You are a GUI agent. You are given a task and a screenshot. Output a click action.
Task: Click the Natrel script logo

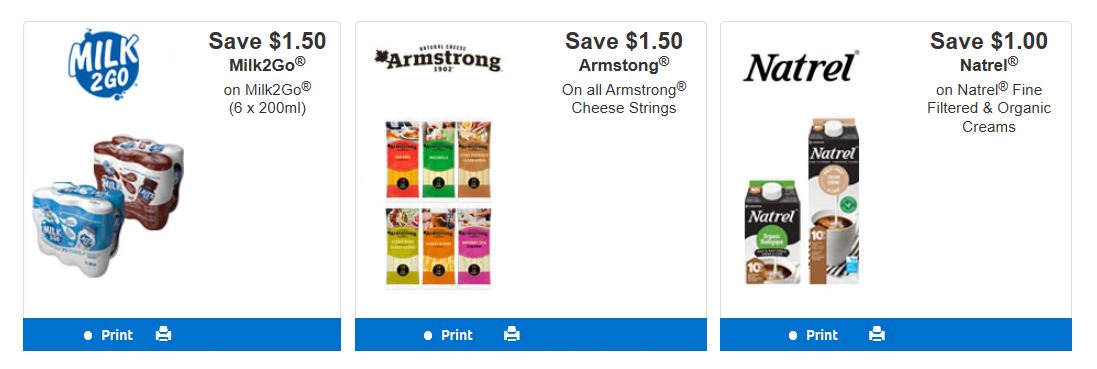[801, 67]
